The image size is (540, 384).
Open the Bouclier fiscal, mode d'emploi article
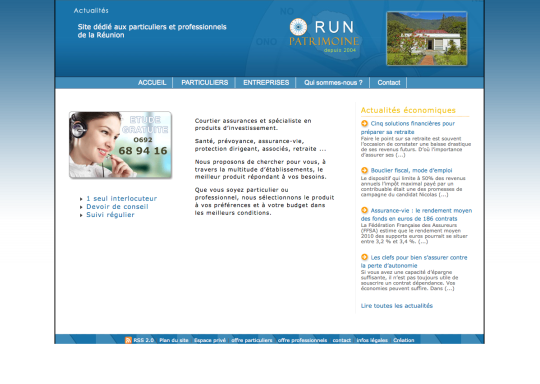411,170
